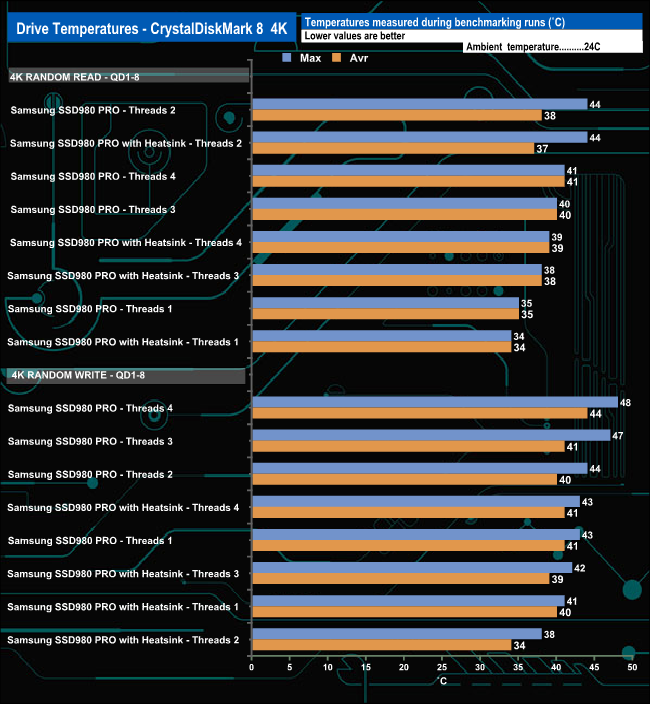Click x-axis tick label '45'
This screenshot has height=704, width=650.
(x=594, y=667)
